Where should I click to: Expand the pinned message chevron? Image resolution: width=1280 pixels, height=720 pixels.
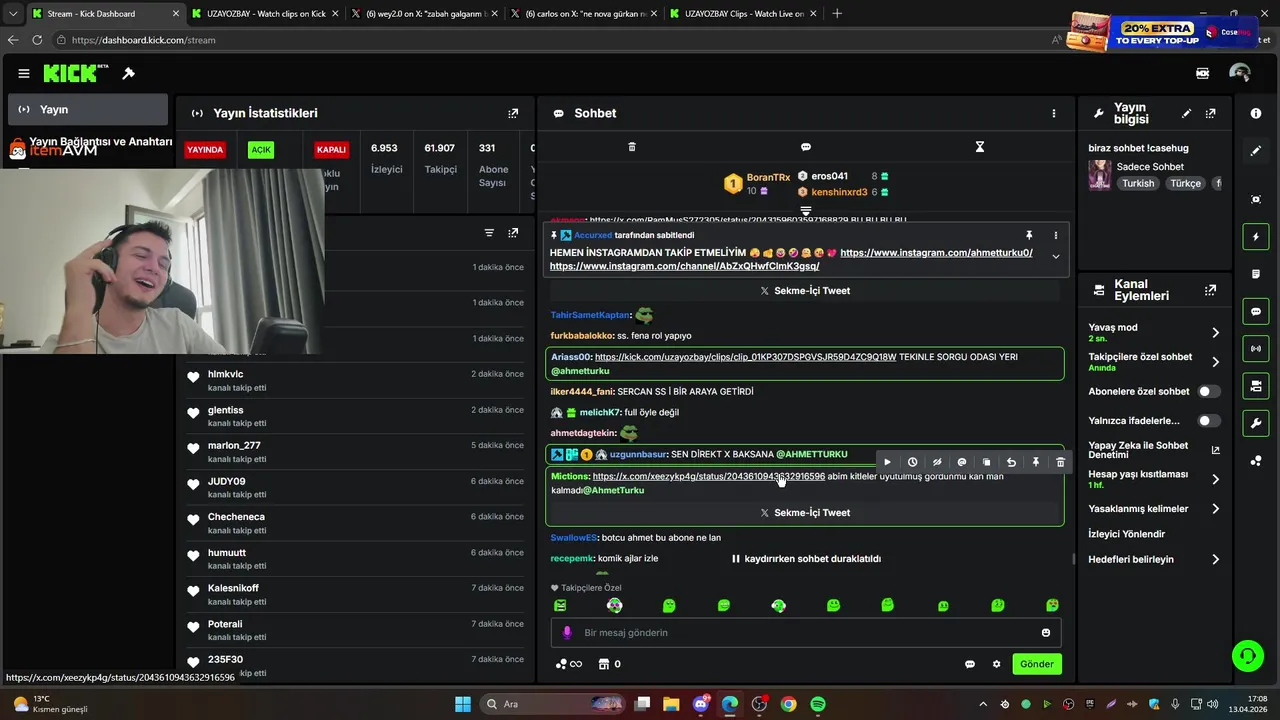pos(1055,257)
